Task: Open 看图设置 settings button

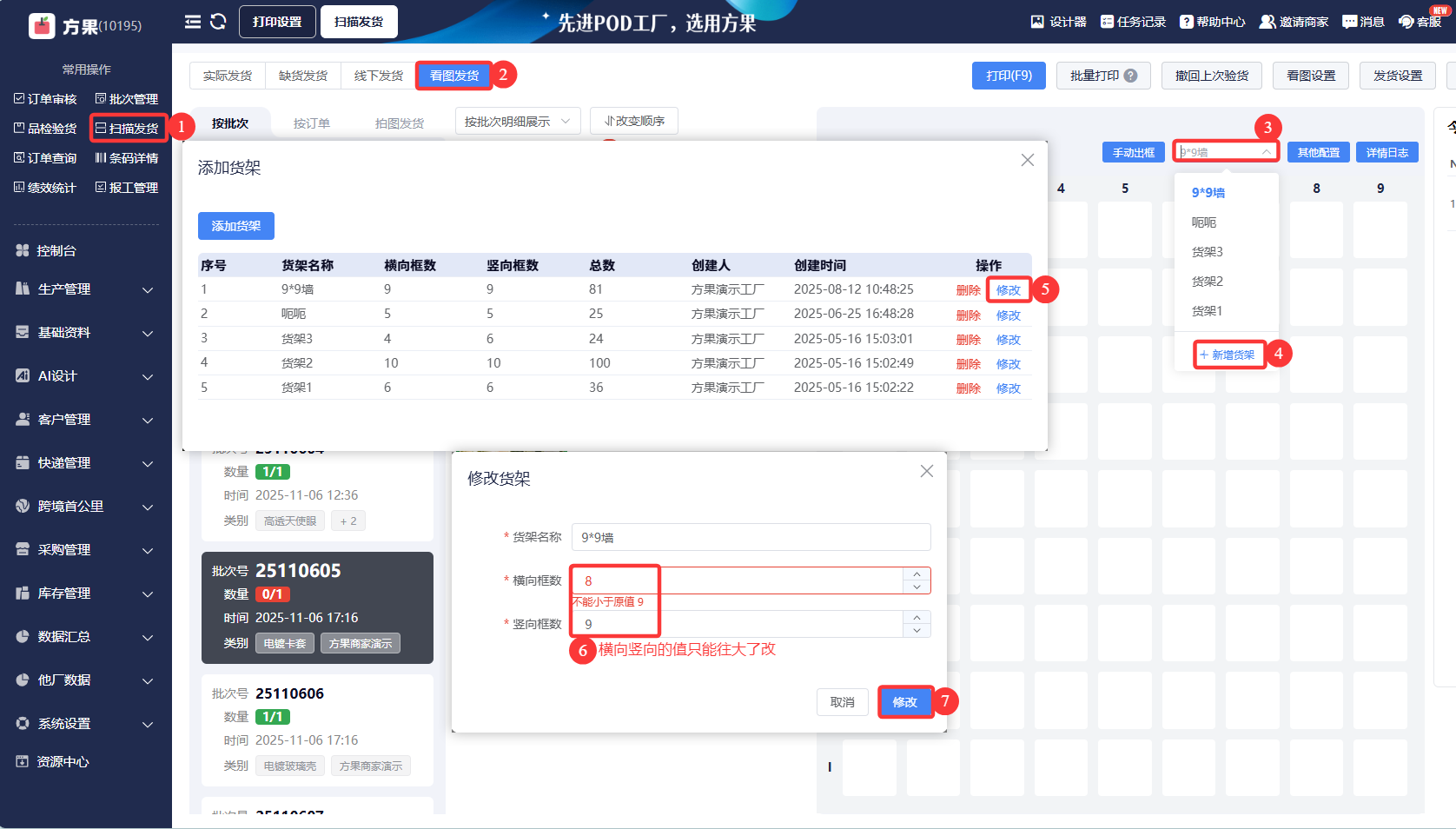Action: click(x=1311, y=76)
